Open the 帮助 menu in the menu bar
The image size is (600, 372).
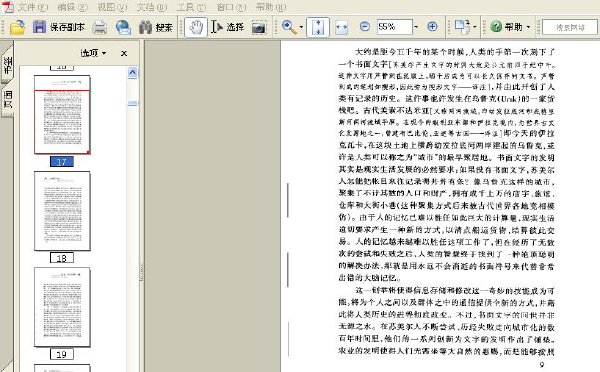(x=270, y=7)
